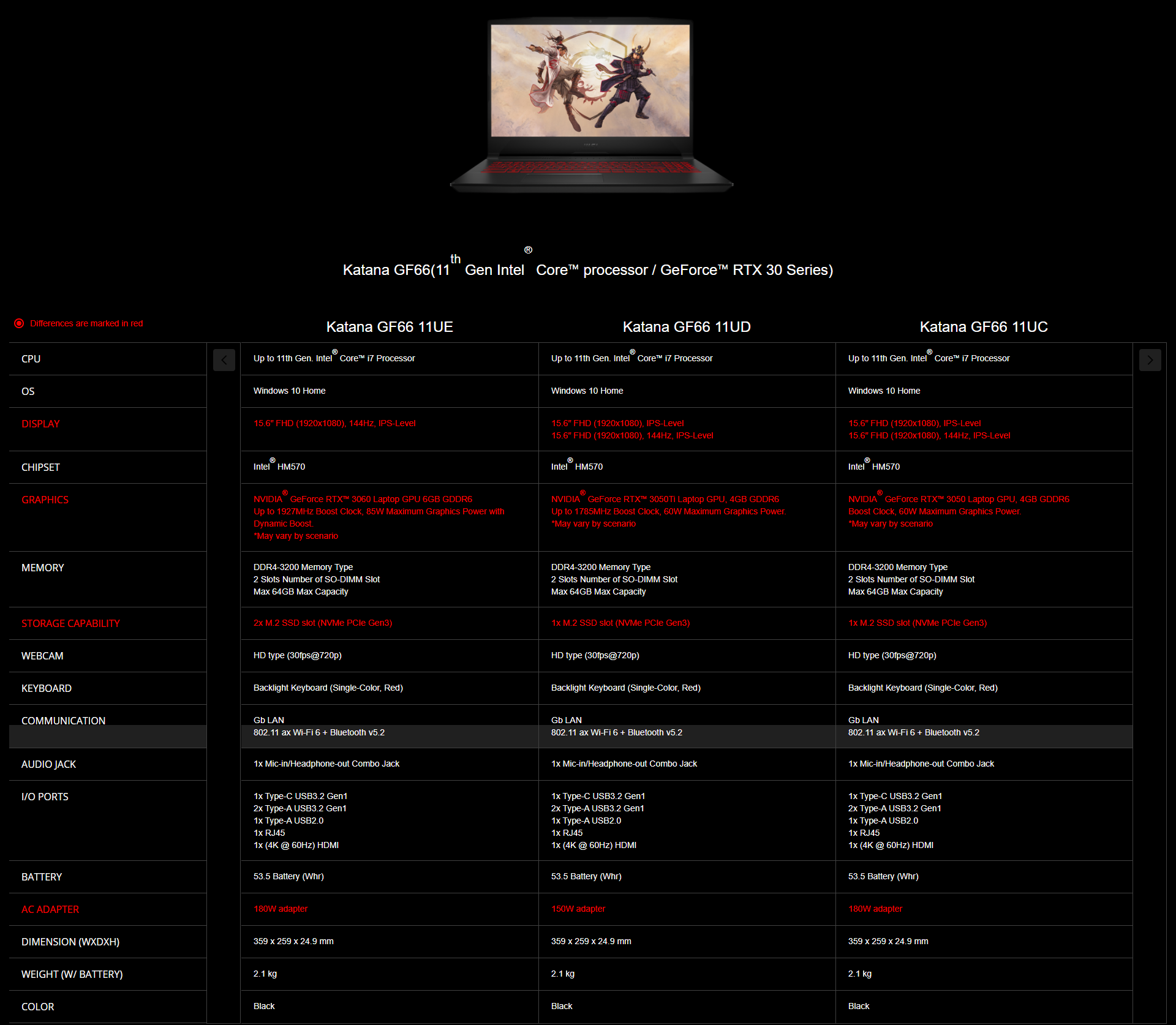Viewport: 1176px width, 1025px height.
Task: Click the I/O PORTS row label
Action: (45, 797)
